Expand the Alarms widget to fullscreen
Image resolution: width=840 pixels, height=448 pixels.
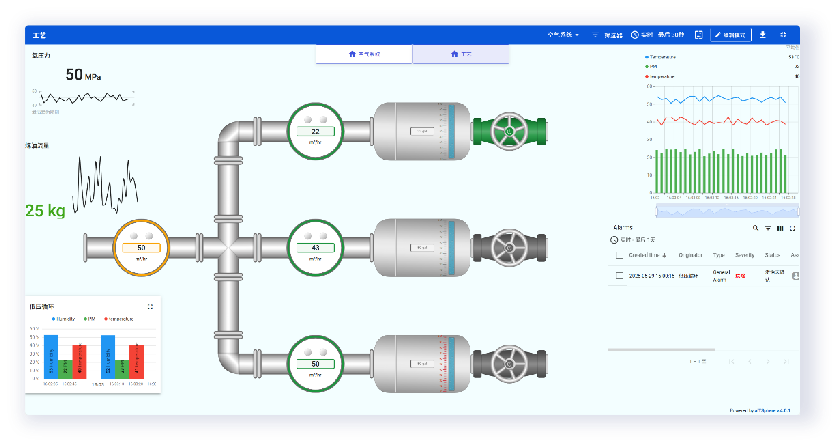792,228
